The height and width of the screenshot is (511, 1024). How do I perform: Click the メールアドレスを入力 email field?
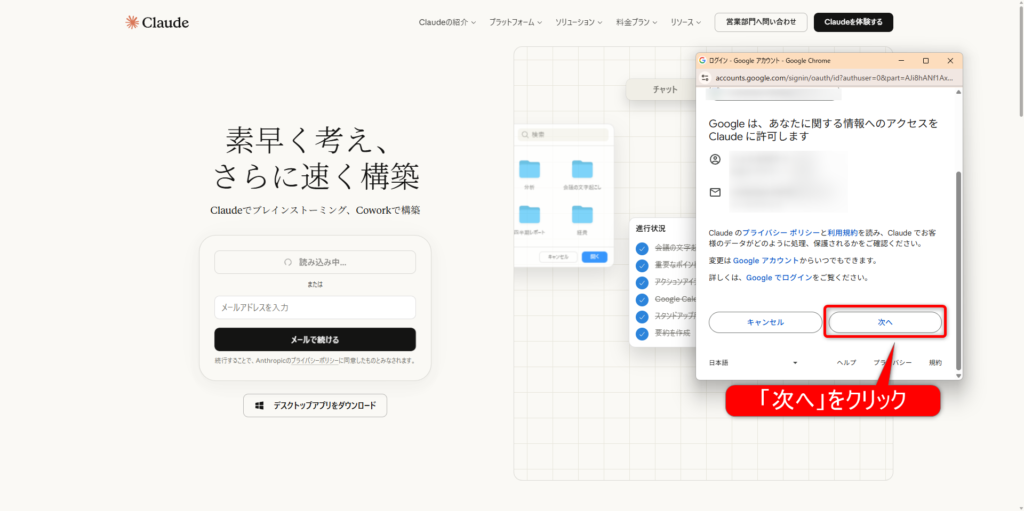tap(315, 307)
